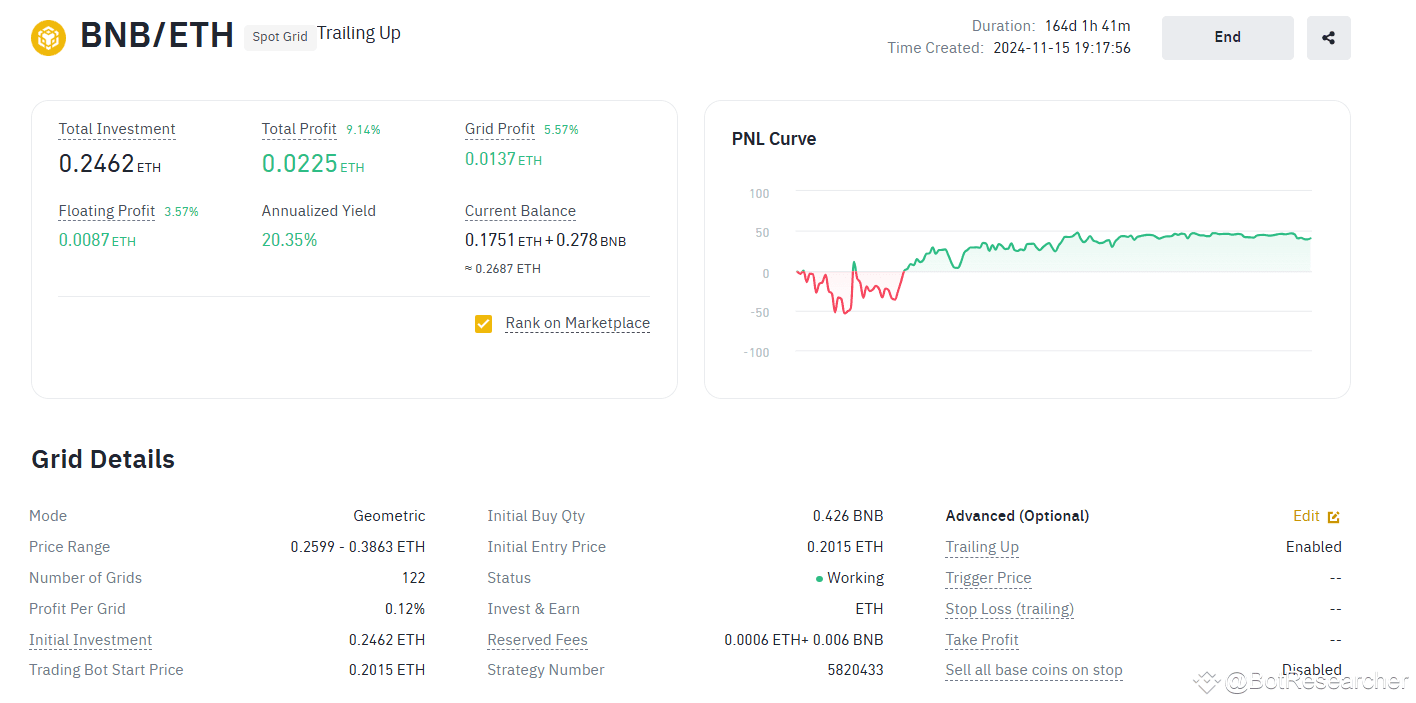Click Sell all base coins on stop
This screenshot has width=1416, height=703.
tap(1034, 670)
